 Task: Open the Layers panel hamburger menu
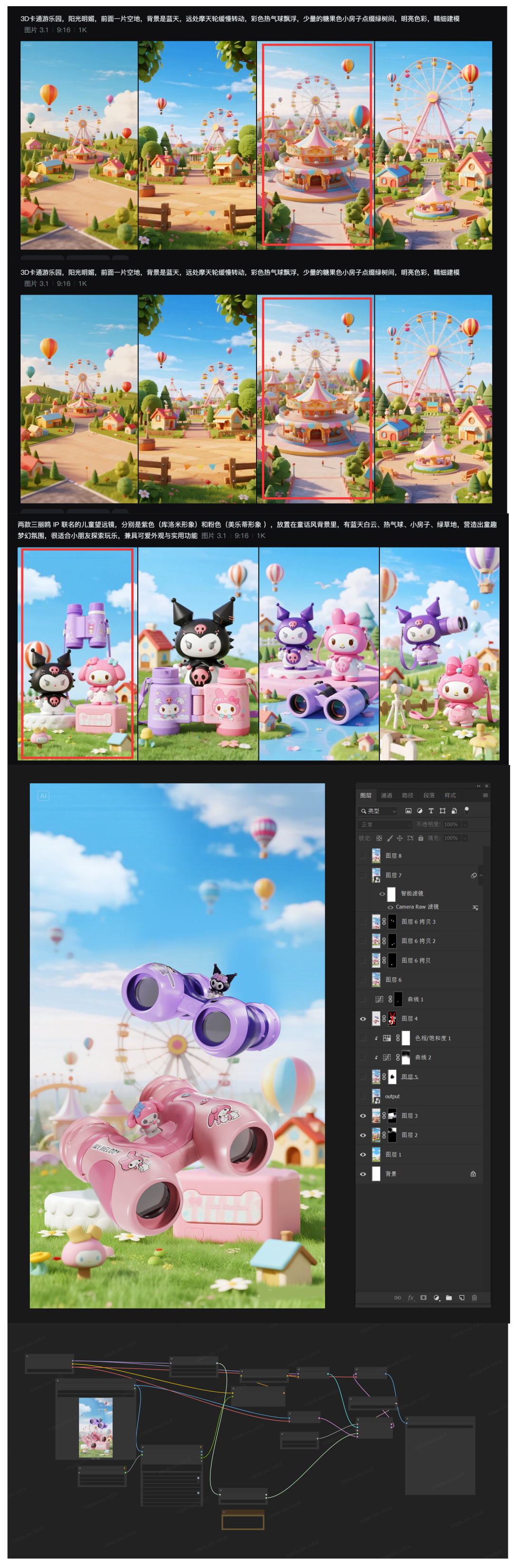[x=485, y=795]
